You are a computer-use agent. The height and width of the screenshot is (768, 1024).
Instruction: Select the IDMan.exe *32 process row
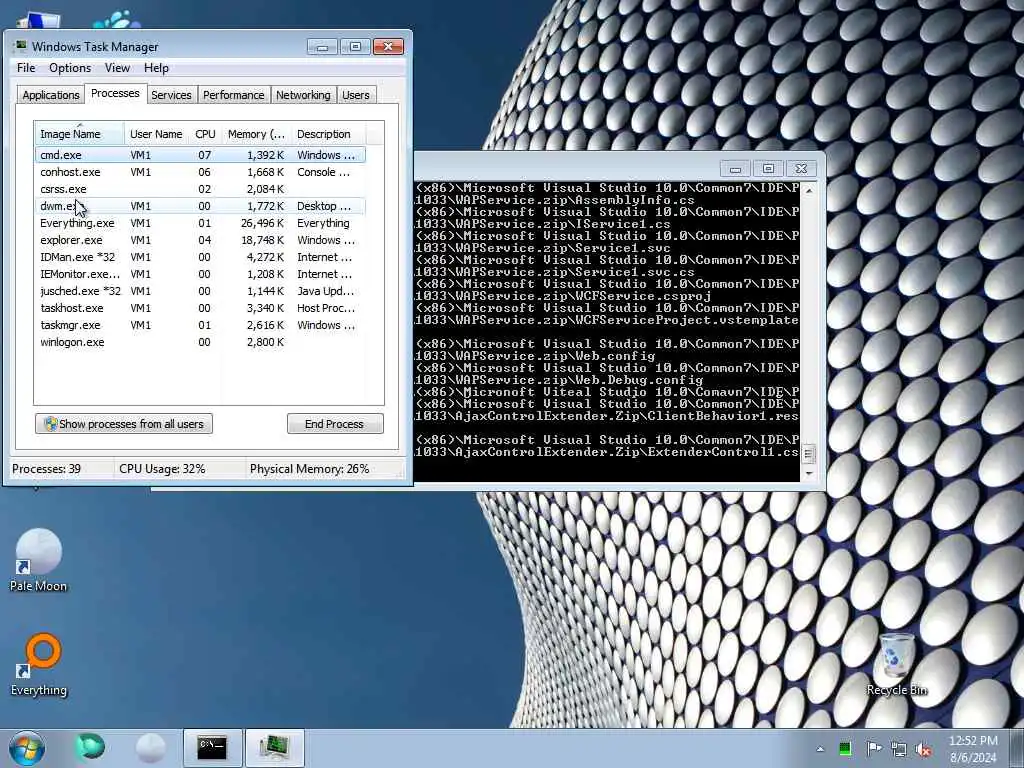tap(200, 257)
